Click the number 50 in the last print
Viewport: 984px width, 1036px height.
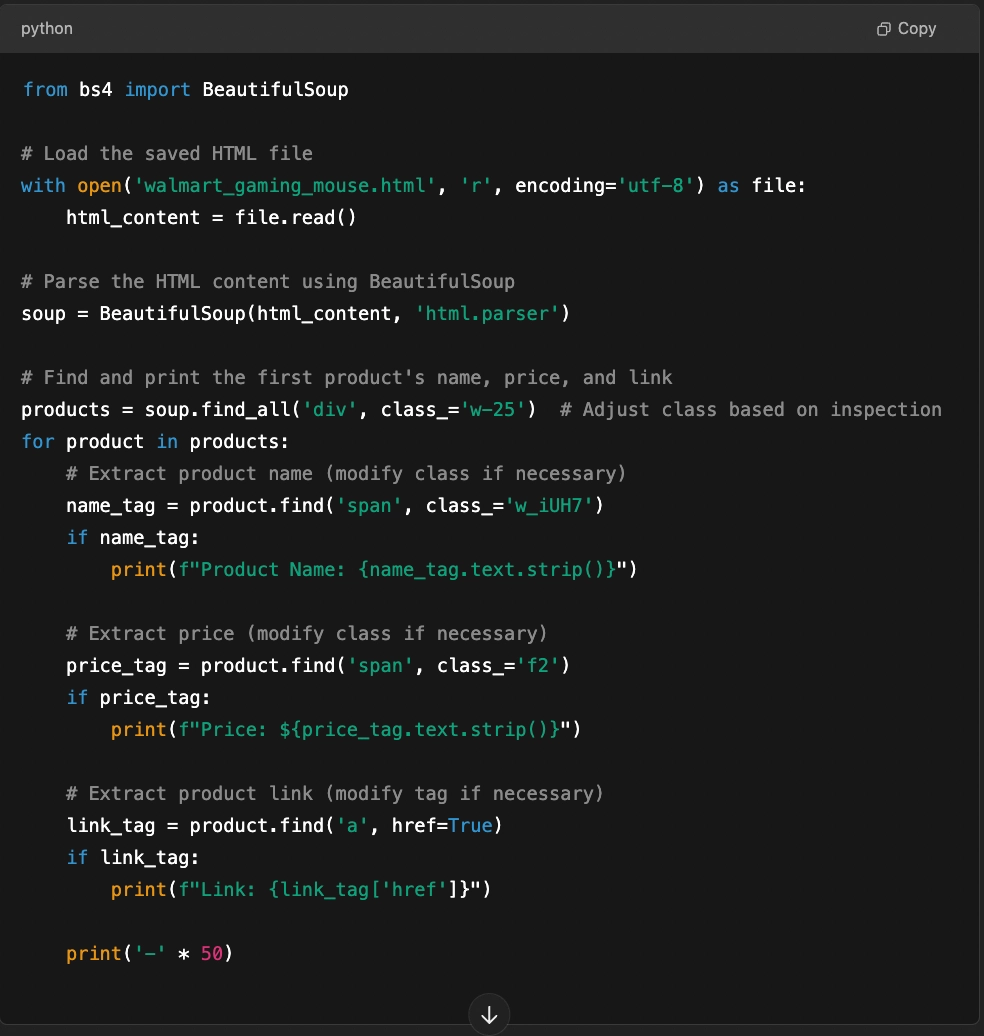point(211,953)
